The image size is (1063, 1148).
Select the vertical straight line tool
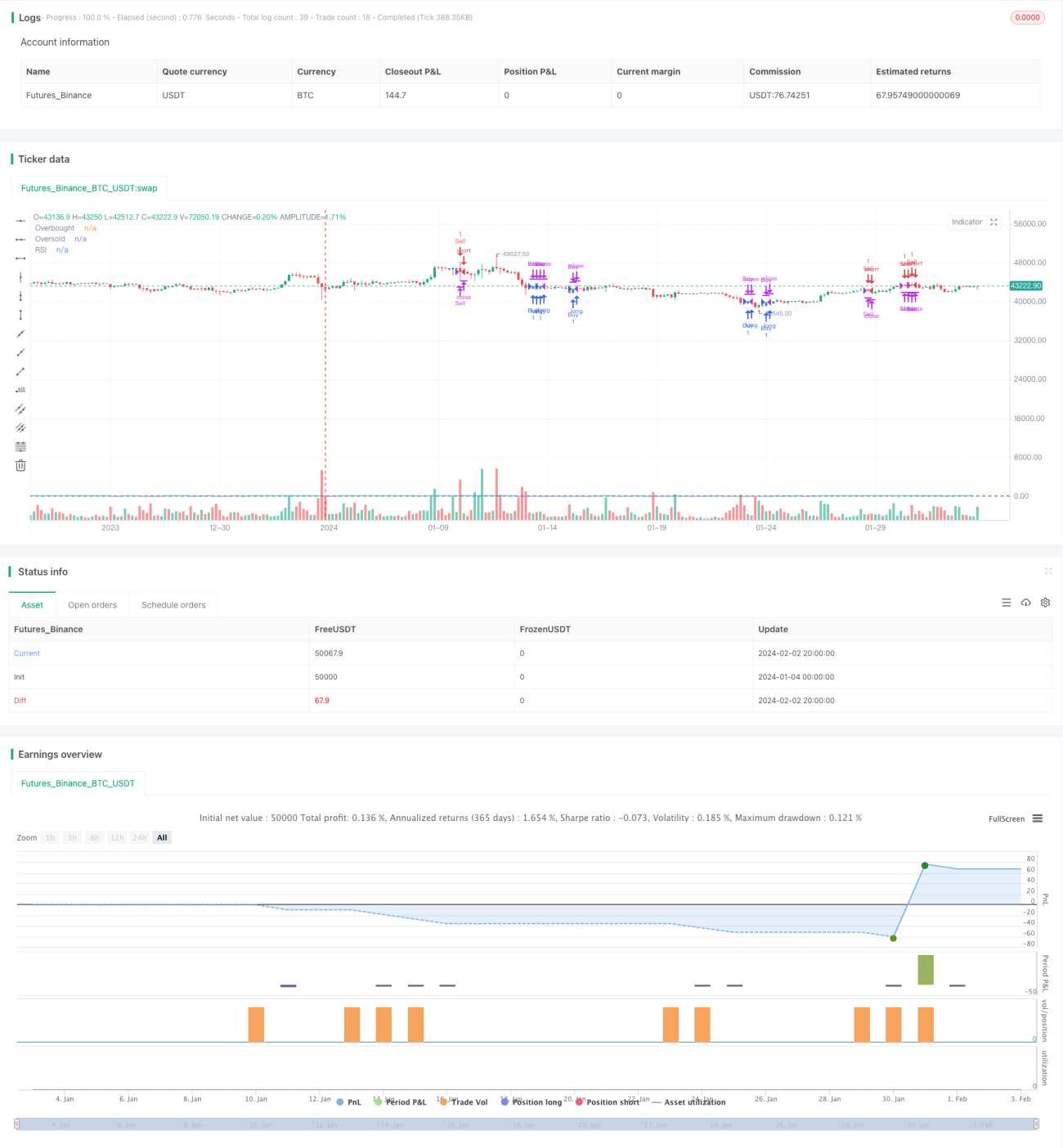point(20,277)
